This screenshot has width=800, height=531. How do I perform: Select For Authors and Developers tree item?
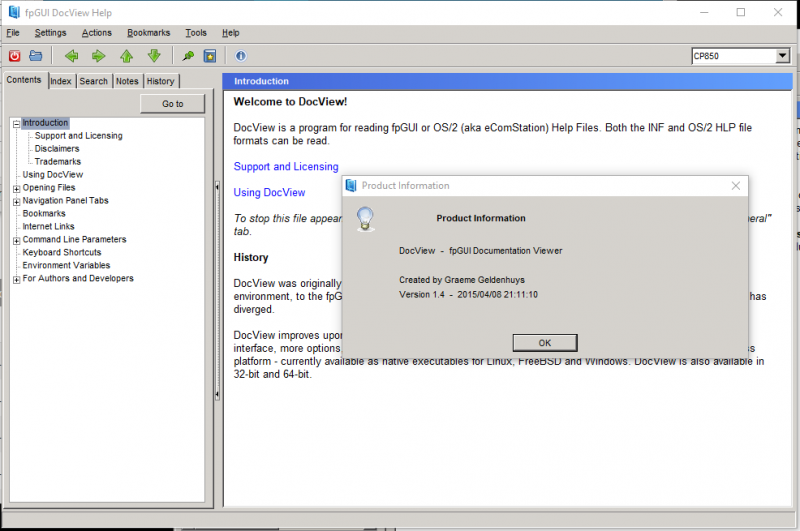[x=78, y=279]
